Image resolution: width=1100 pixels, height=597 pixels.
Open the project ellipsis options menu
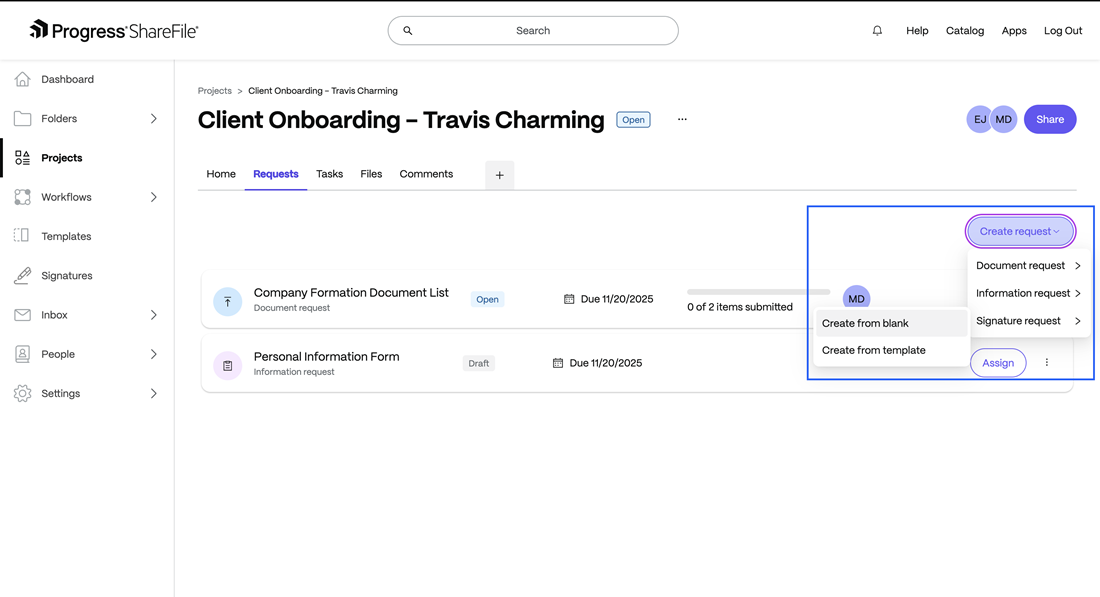tap(682, 119)
